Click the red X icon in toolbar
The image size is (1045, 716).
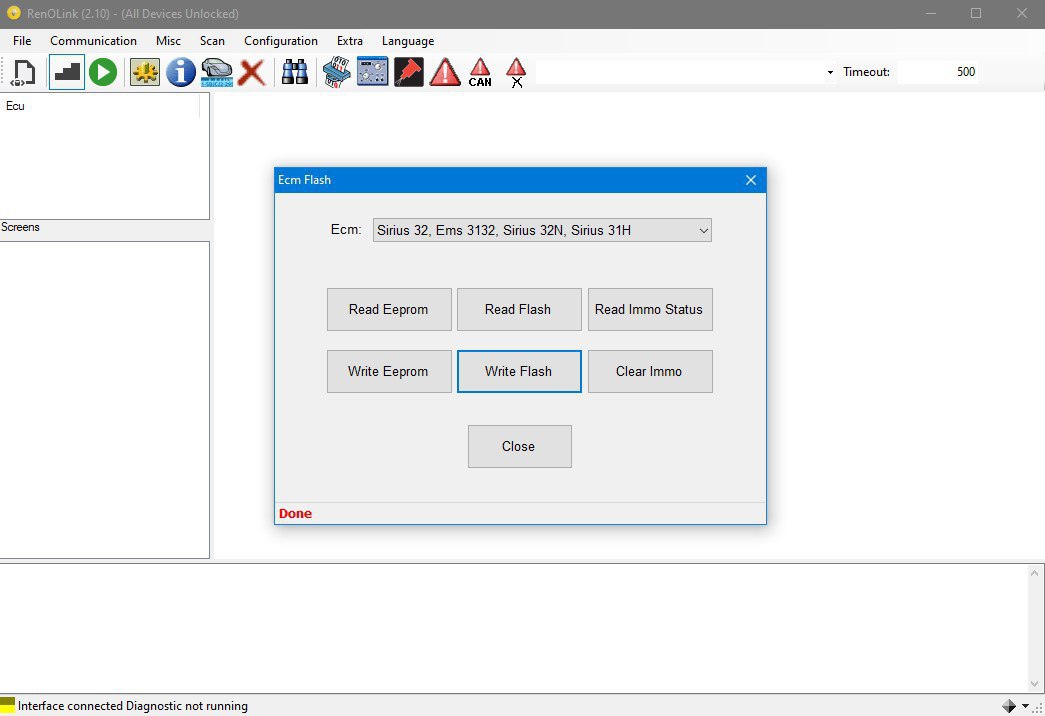point(252,72)
